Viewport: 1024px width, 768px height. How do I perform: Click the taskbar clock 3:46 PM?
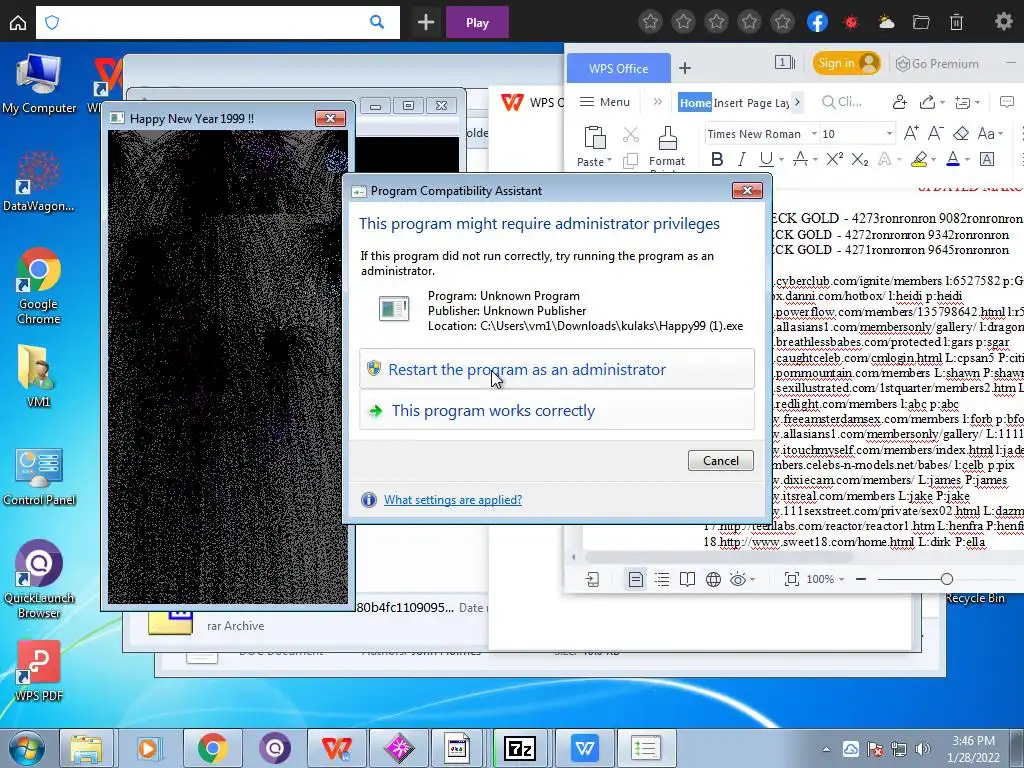point(973,748)
